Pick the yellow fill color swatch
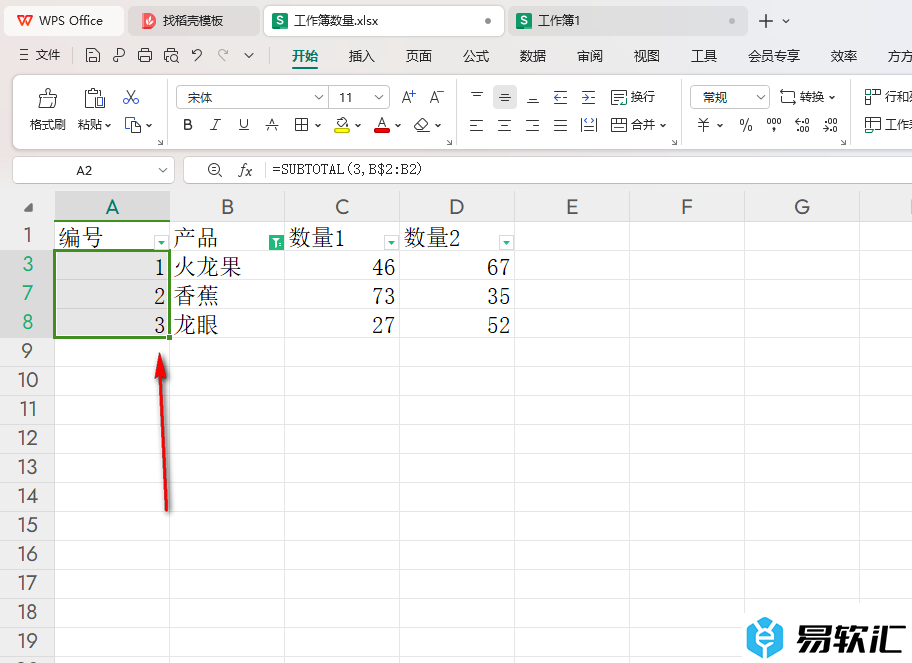The height and width of the screenshot is (663, 912). (342, 131)
